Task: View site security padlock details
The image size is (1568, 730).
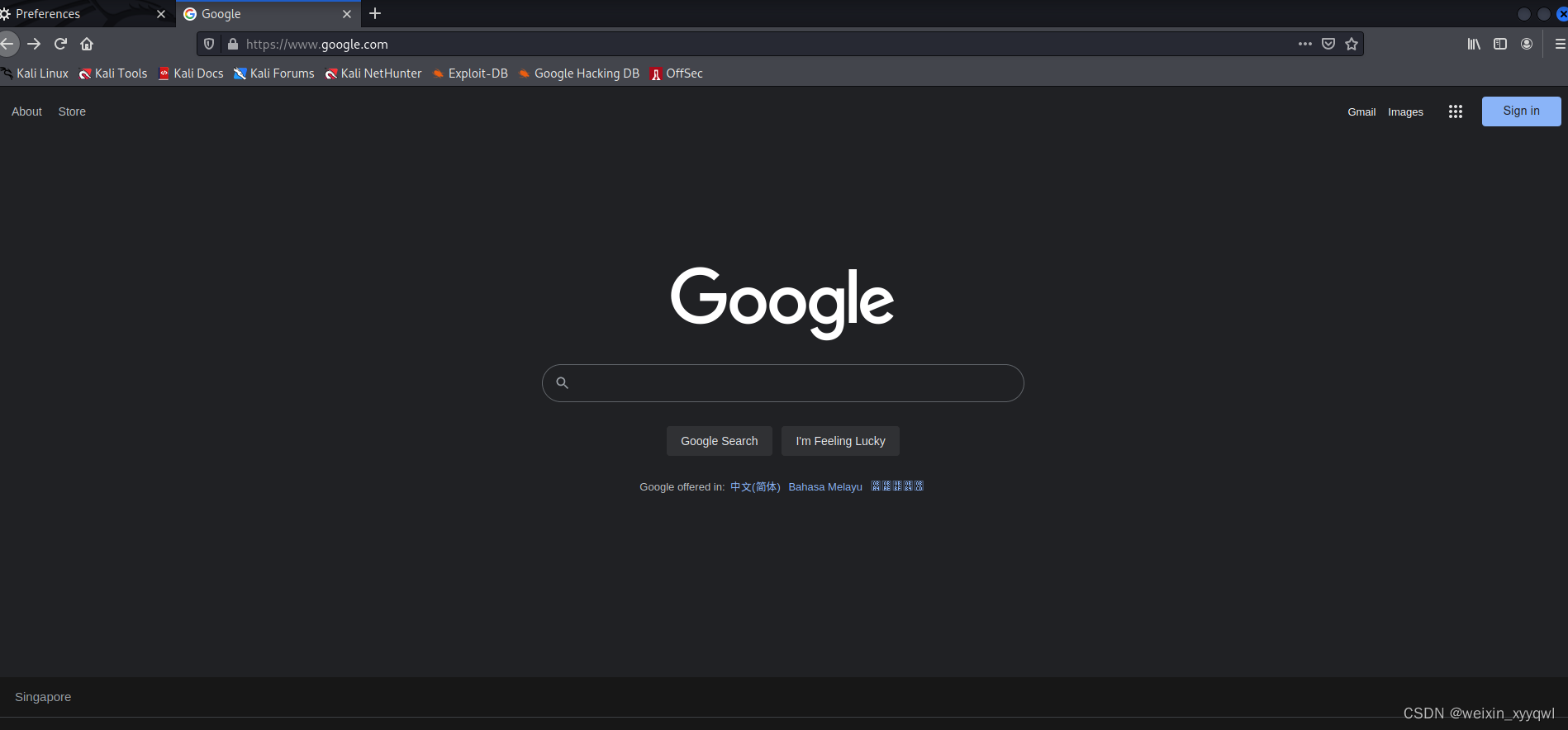Action: click(x=233, y=44)
